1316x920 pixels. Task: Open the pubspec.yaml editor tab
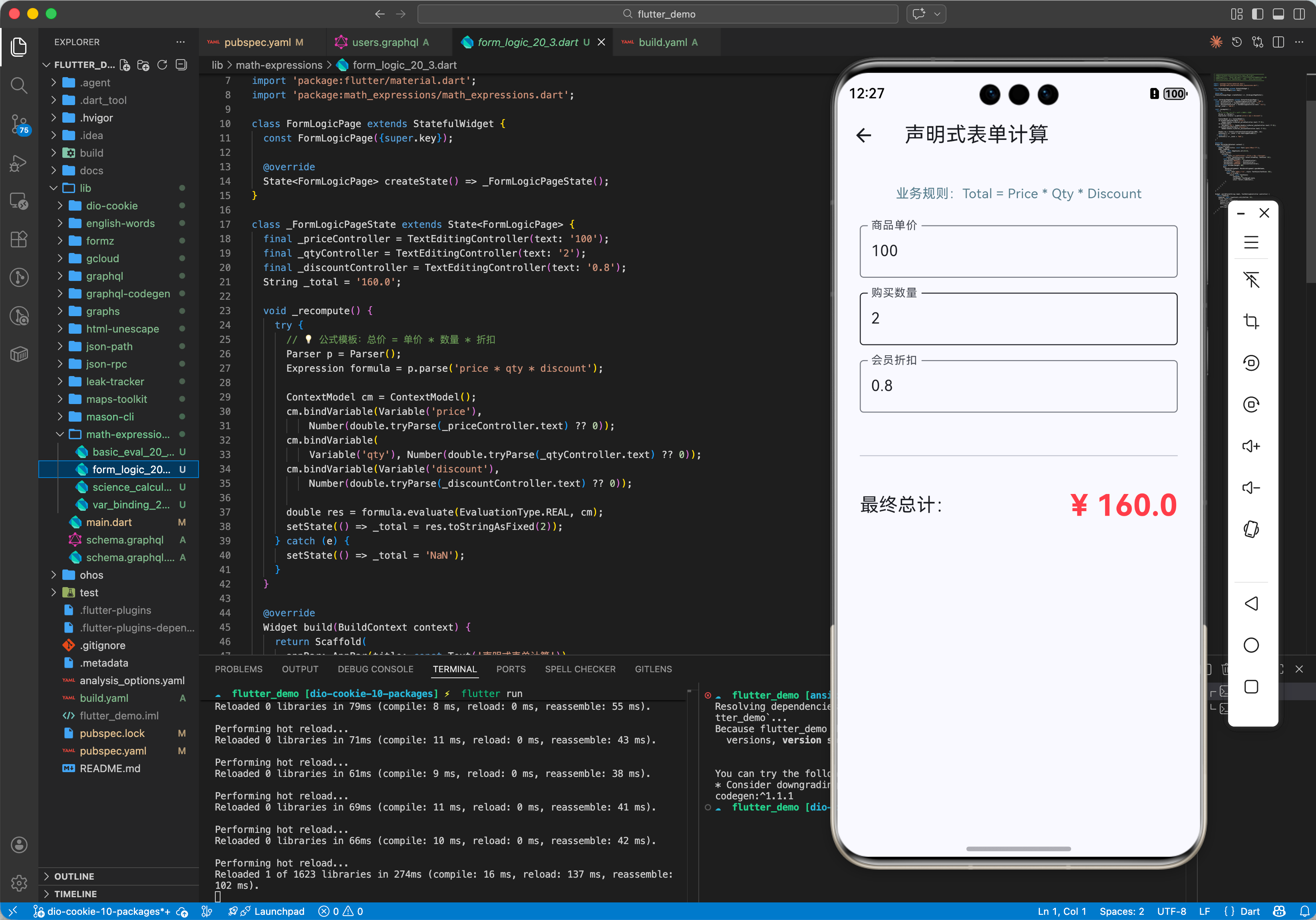tap(257, 42)
